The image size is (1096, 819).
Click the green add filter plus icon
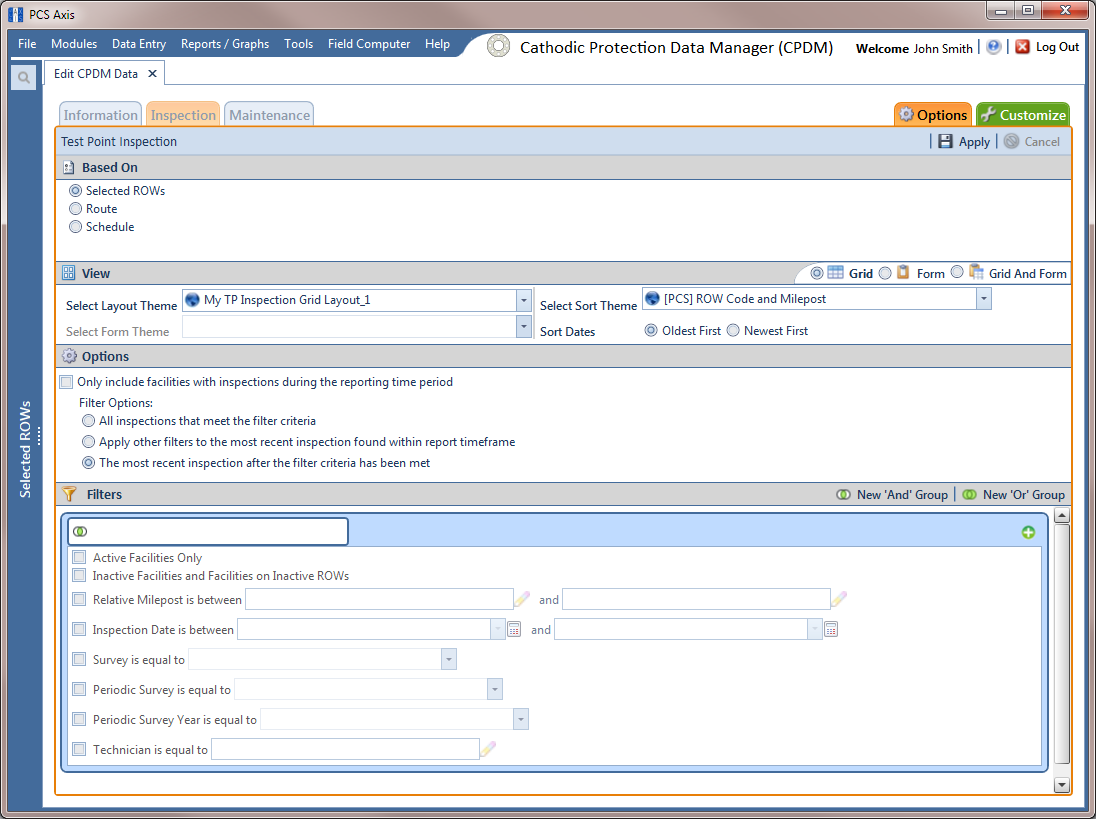coord(1028,532)
